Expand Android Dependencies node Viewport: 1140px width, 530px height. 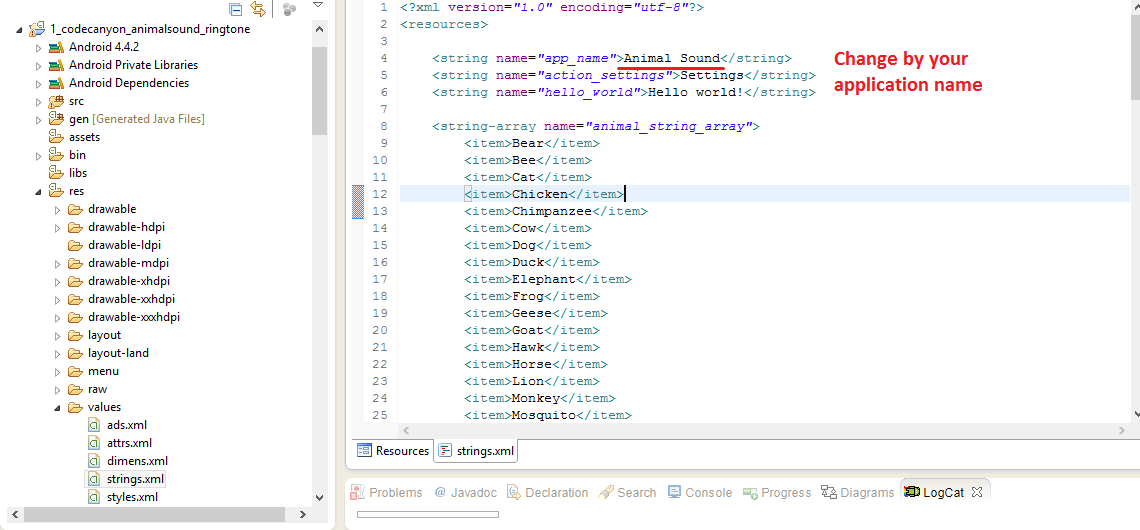click(x=39, y=84)
